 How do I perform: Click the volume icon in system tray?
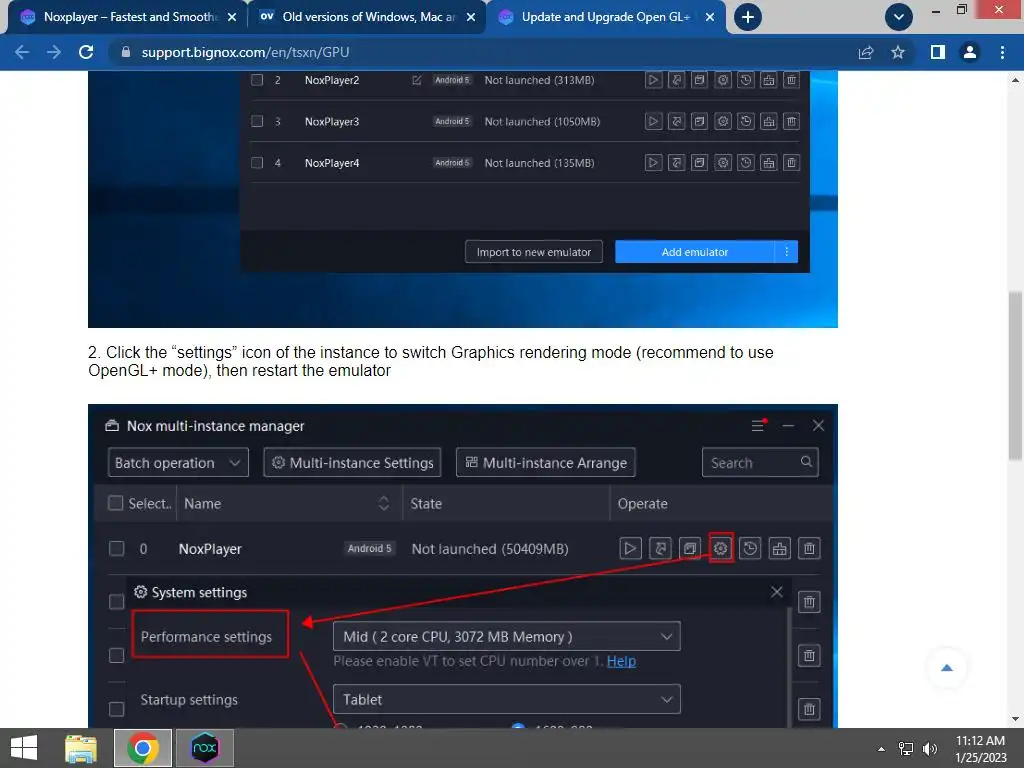tap(929, 749)
